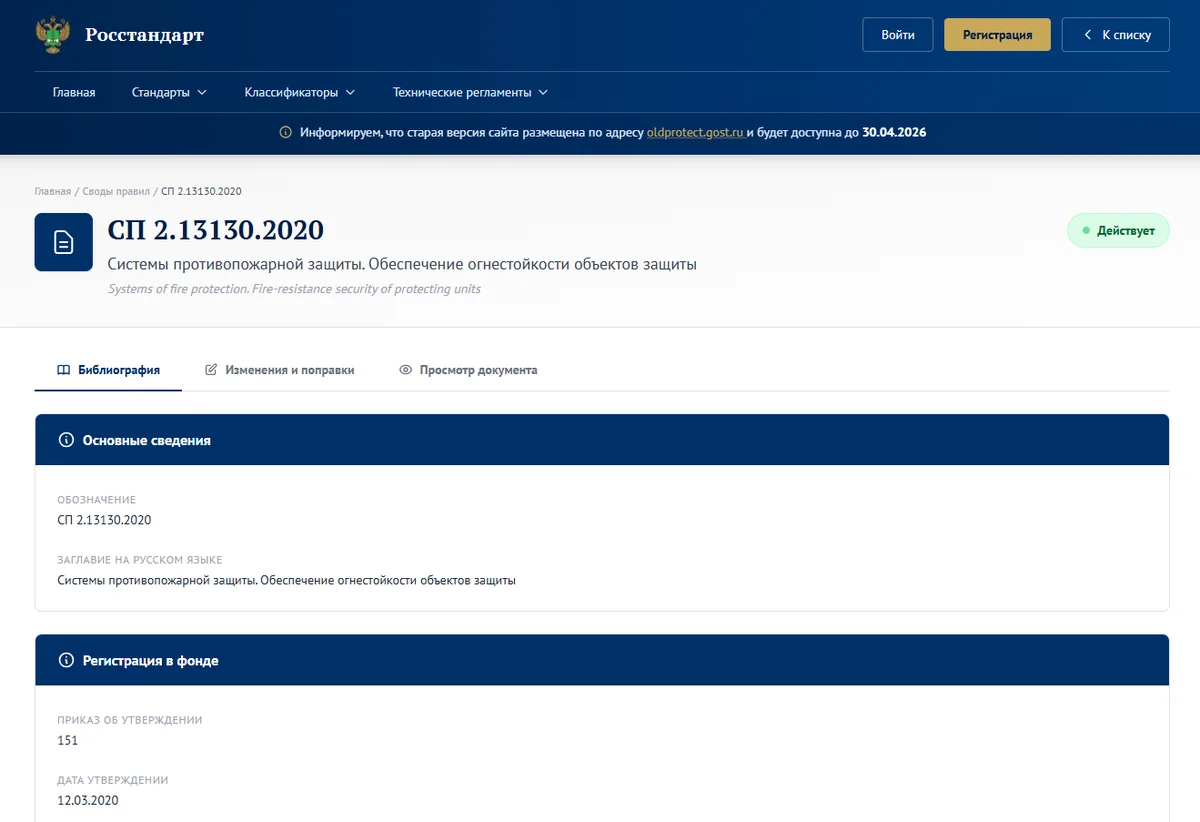
Task: Click the Регистрация в фонде section header
Action: [x=602, y=661]
